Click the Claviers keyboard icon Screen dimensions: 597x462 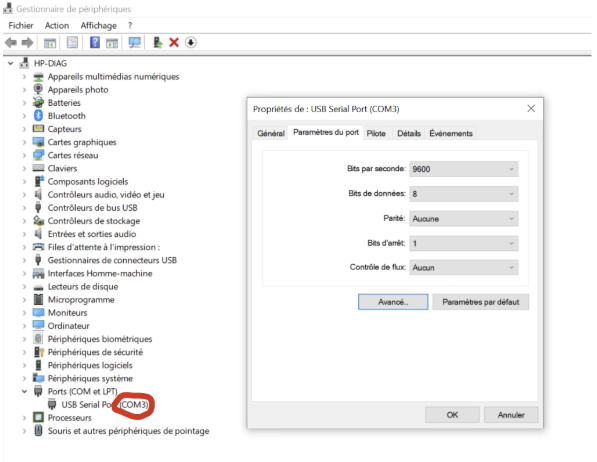(x=38, y=168)
